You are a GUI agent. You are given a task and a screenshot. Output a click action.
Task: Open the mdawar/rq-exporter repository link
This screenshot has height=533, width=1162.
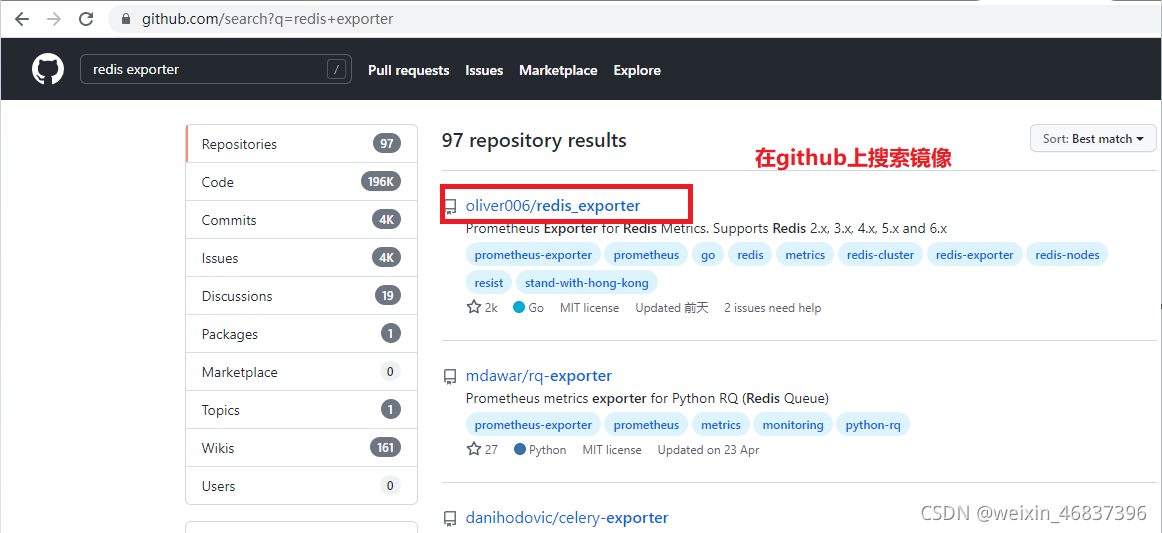pos(539,376)
